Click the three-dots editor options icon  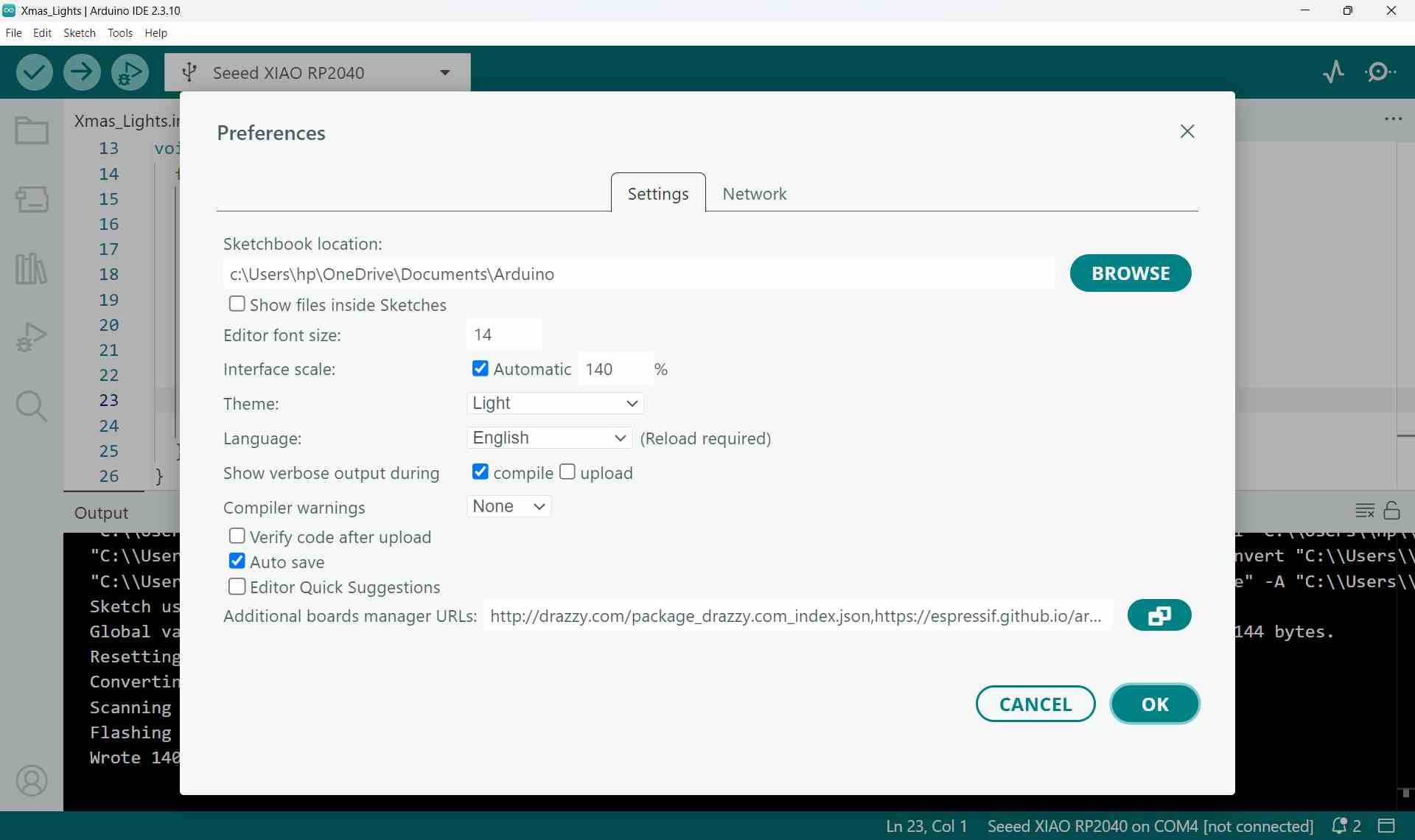point(1393,119)
